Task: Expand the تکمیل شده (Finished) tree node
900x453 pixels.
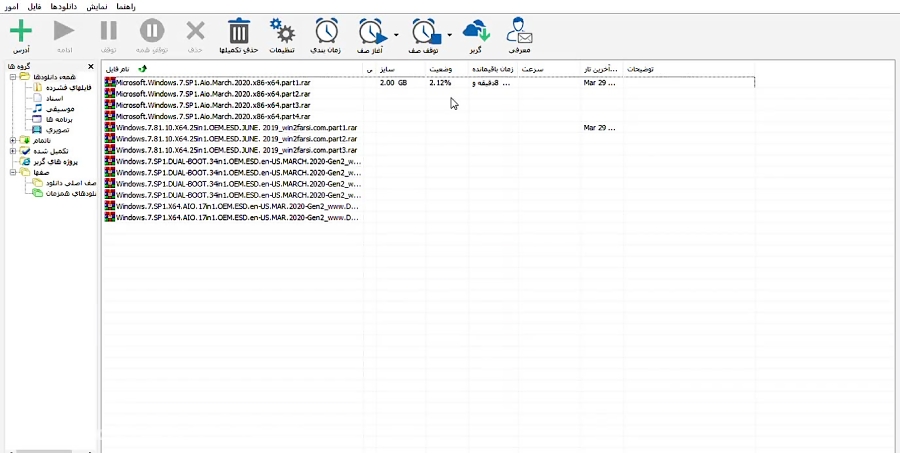Action: 13,151
